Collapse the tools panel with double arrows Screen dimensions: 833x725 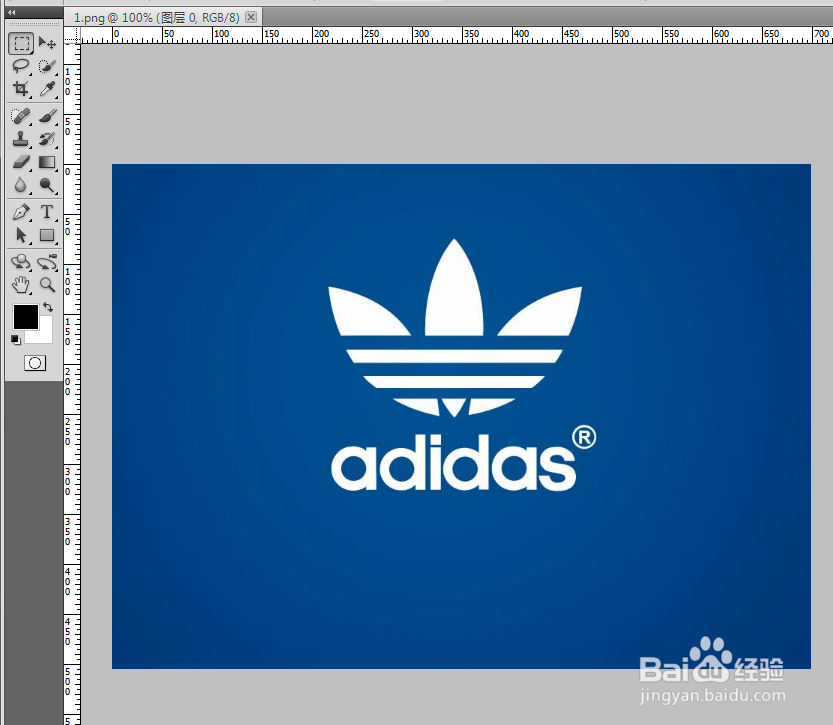(x=11, y=12)
